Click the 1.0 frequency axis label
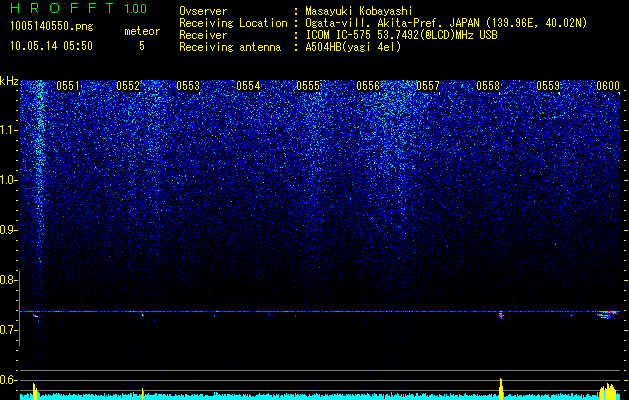The height and width of the screenshot is (400, 629). pos(9,180)
